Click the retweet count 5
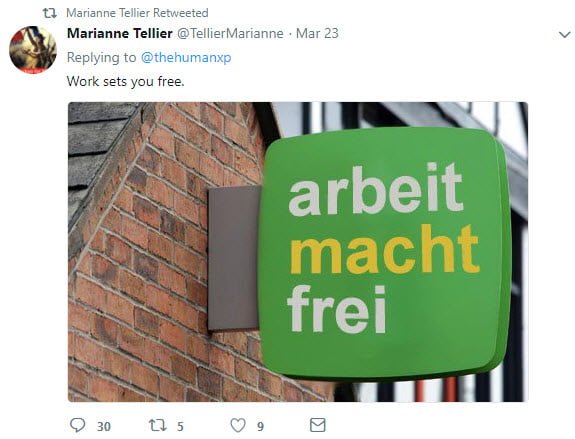This screenshot has height=439, width=575. click(180, 427)
